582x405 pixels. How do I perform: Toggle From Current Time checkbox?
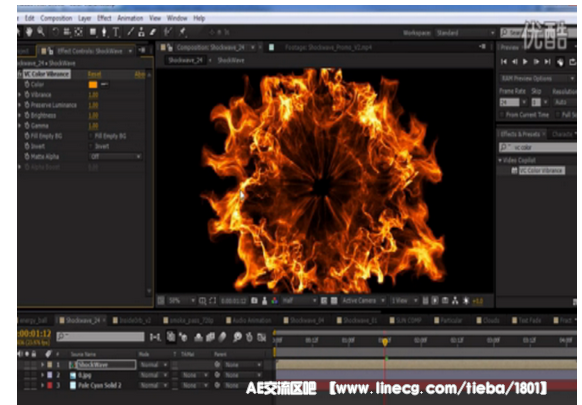[x=502, y=115]
